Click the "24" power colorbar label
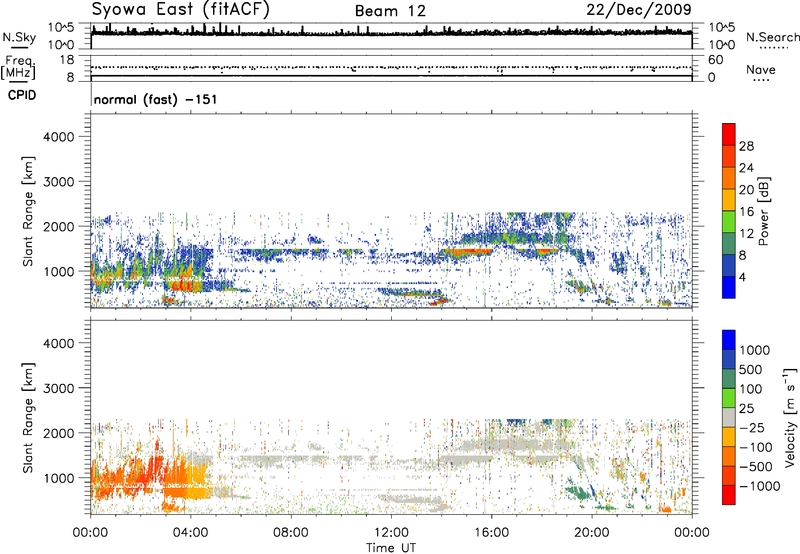 (x=746, y=168)
